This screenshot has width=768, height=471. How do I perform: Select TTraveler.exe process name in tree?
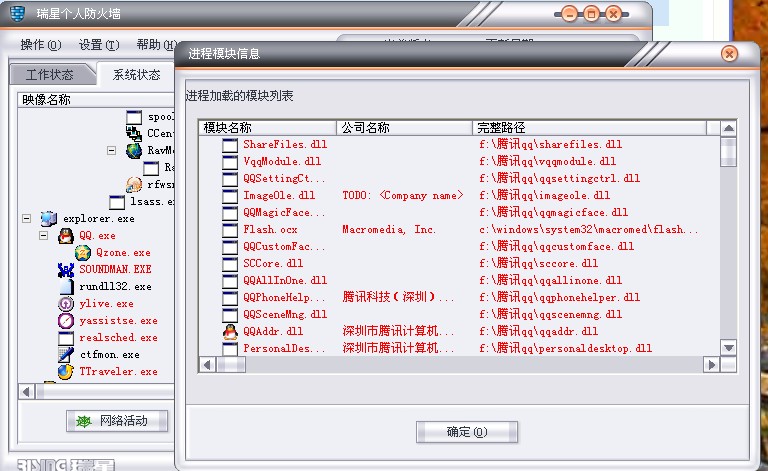coord(119,372)
